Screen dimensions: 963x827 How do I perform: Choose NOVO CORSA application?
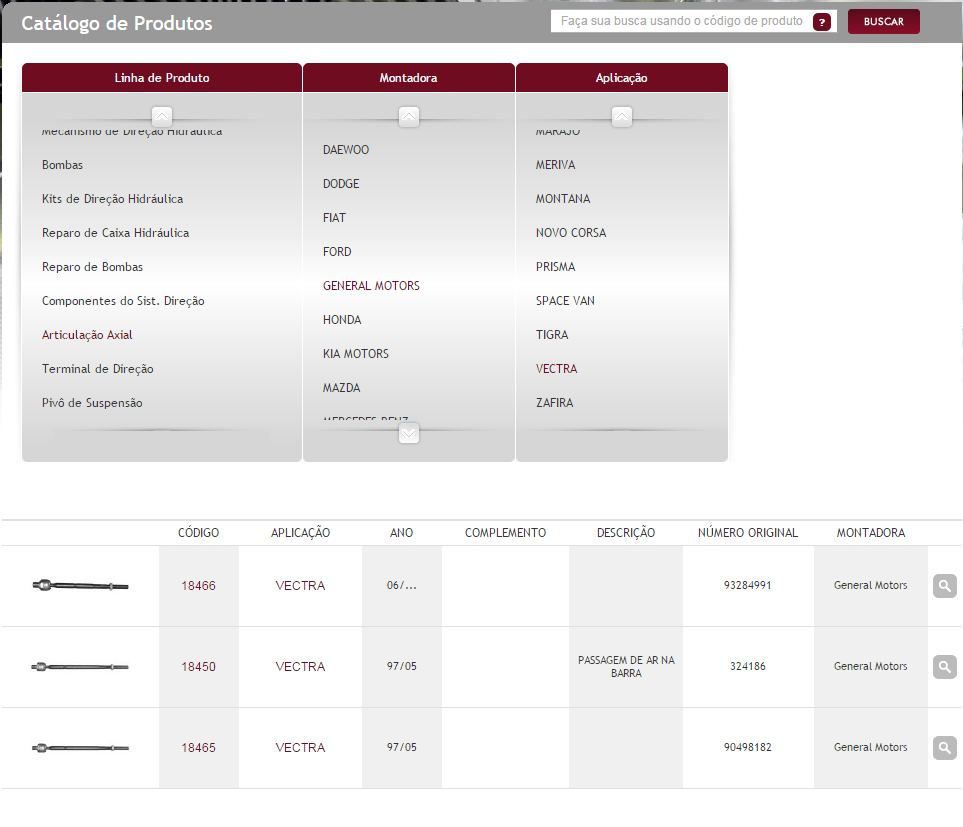[571, 233]
